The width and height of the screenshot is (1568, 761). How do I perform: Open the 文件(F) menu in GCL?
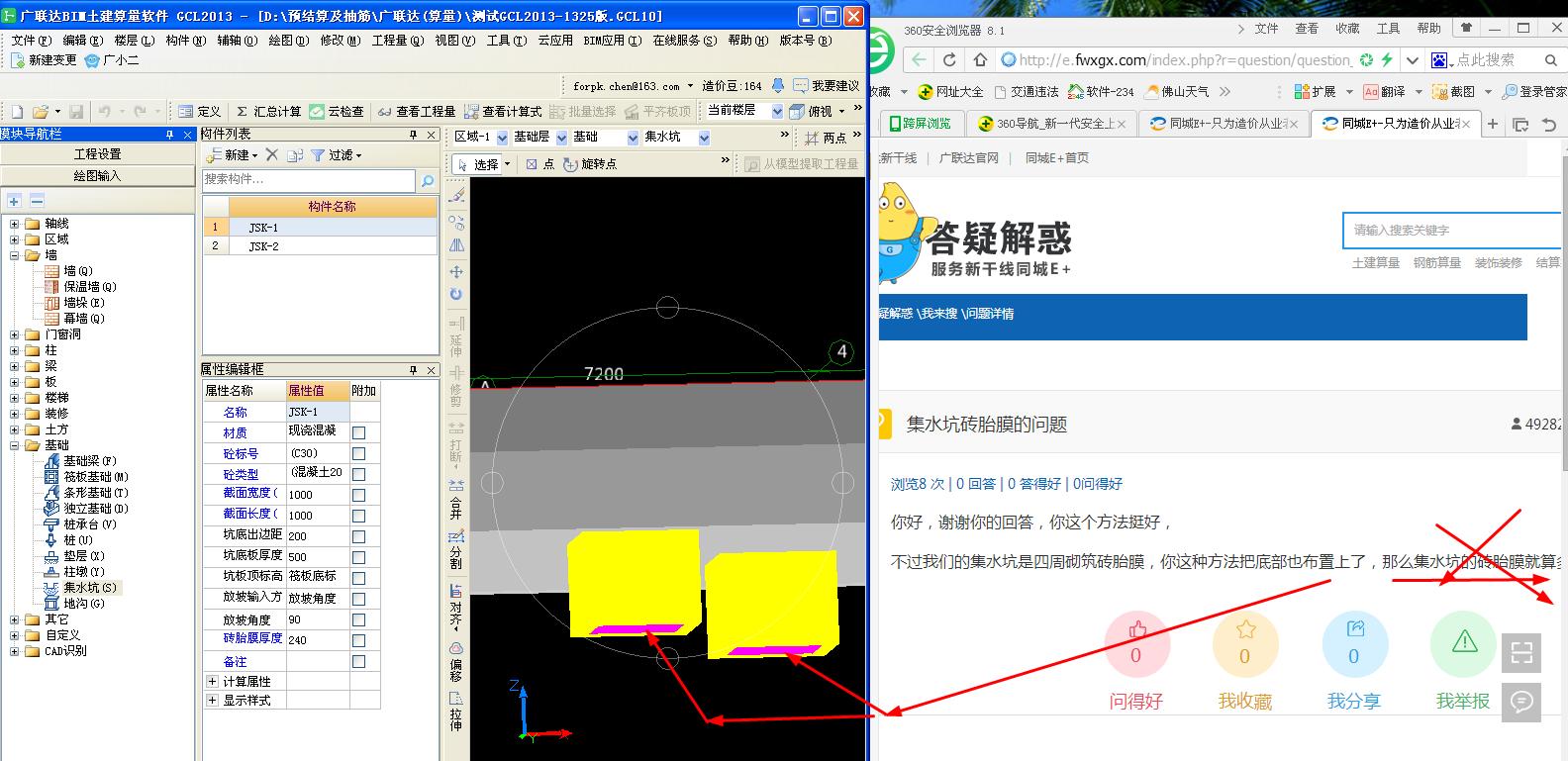[x=31, y=41]
